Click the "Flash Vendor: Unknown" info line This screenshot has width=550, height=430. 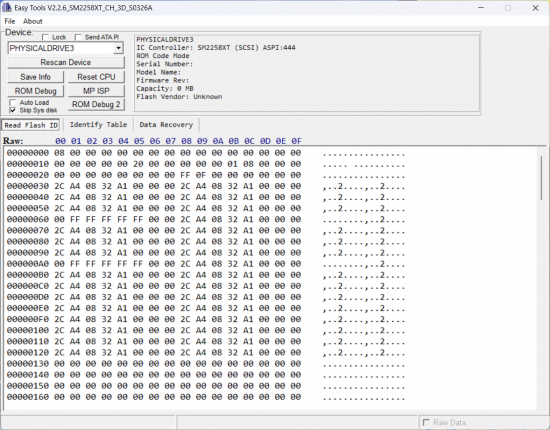point(179,97)
